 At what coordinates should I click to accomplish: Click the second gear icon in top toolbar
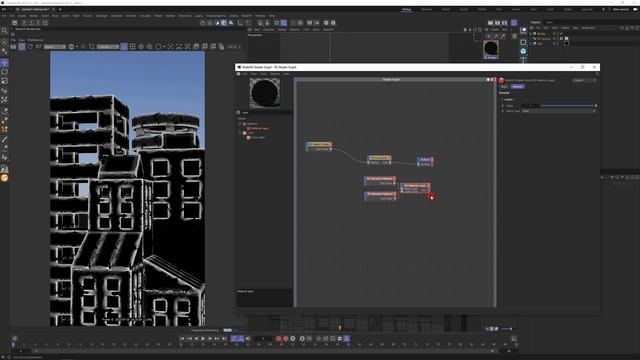pos(333,23)
